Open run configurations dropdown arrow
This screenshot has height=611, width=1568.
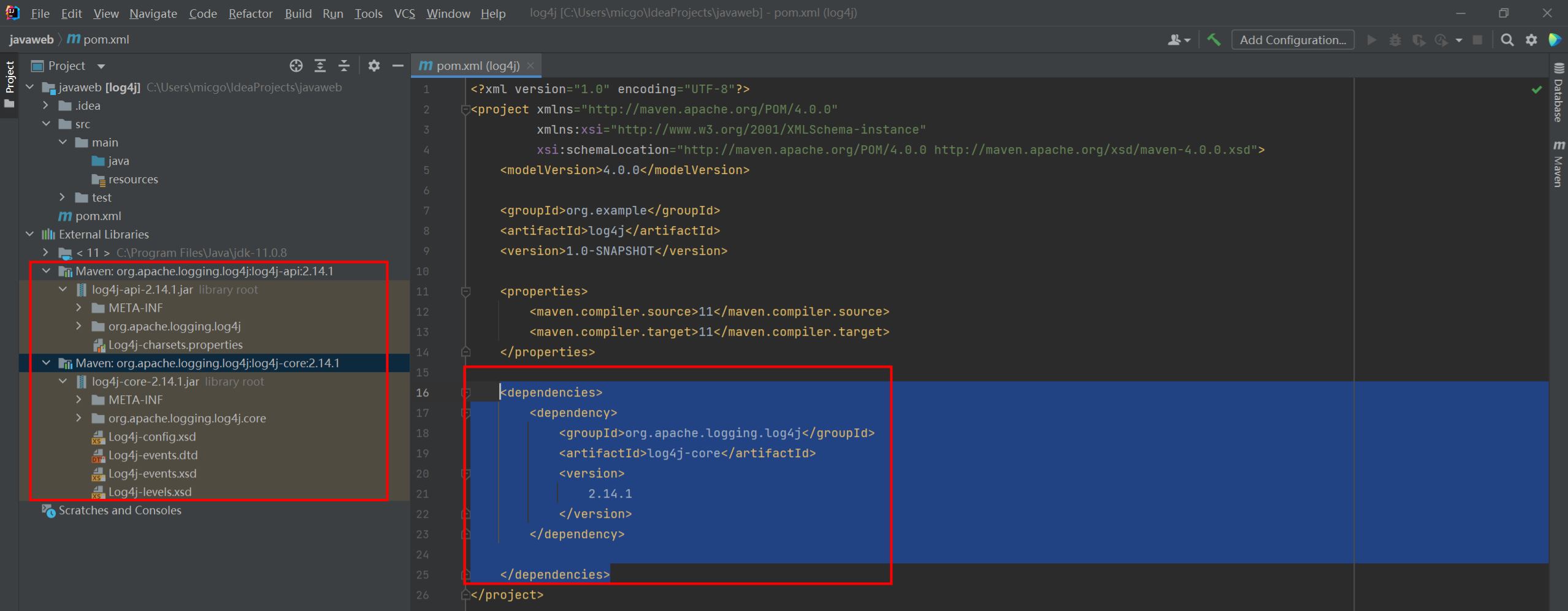1459,40
